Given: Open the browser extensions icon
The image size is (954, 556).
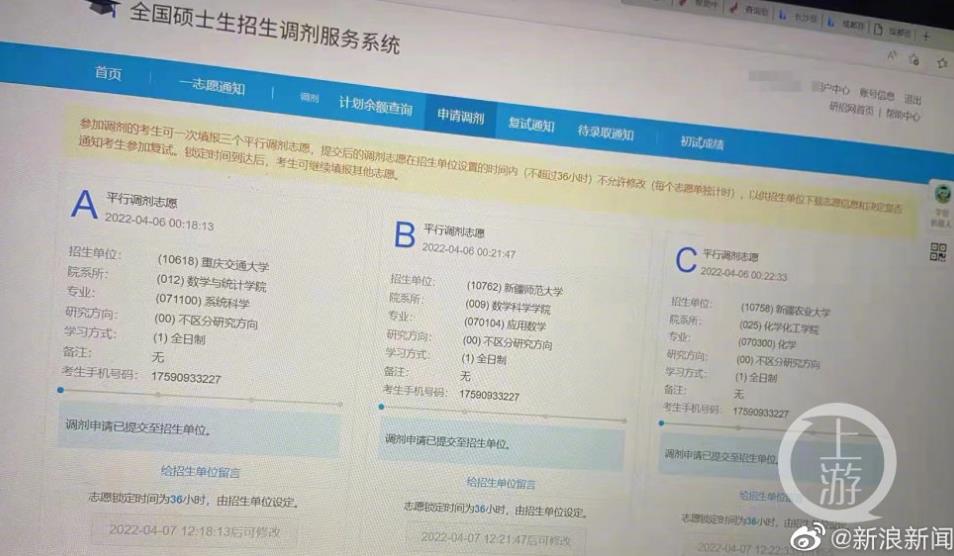Looking at the screenshot, I should click(x=914, y=60).
